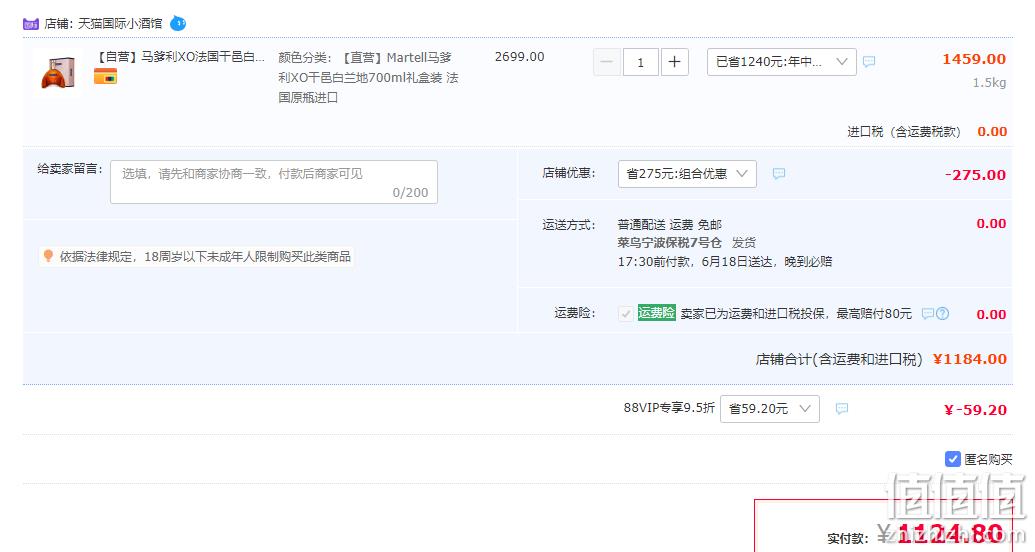Click comment icon beside 88VIP discount dropdown
Image resolution: width=1035 pixels, height=552 pixels.
click(842, 409)
